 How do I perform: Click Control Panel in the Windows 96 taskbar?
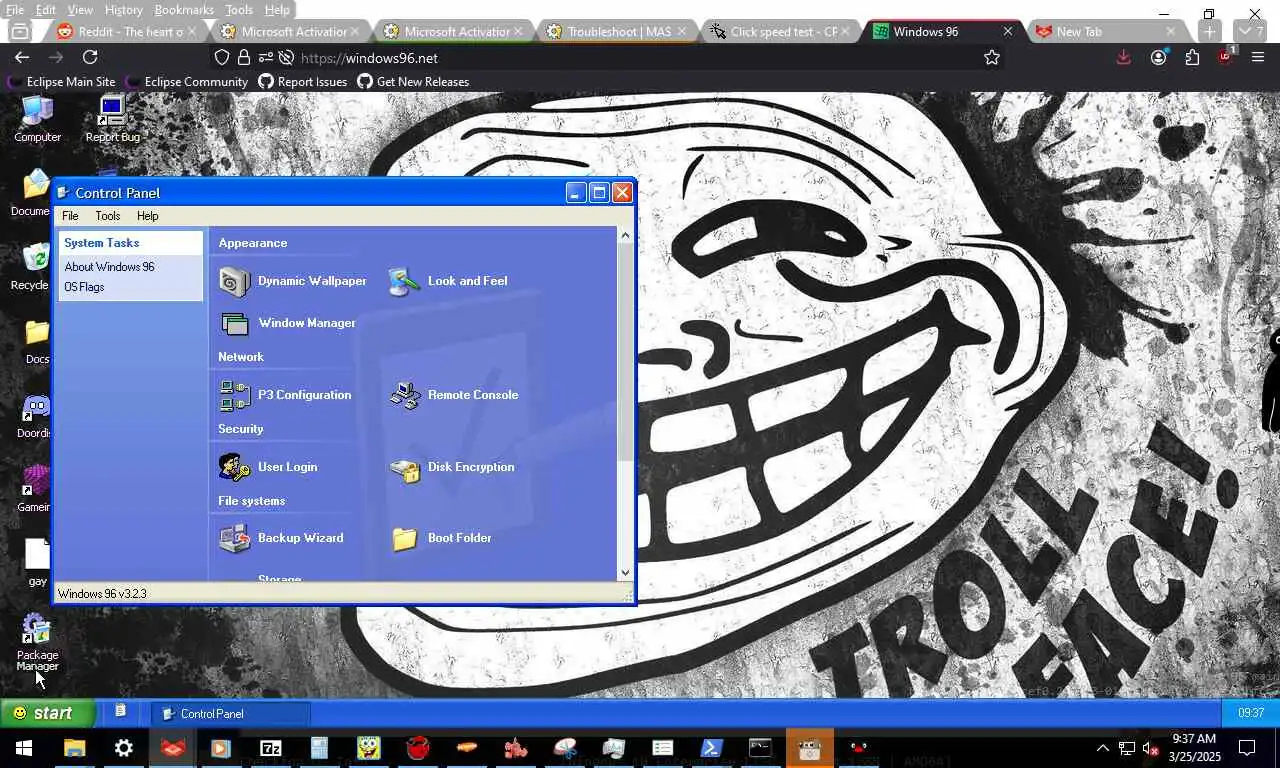click(x=231, y=713)
